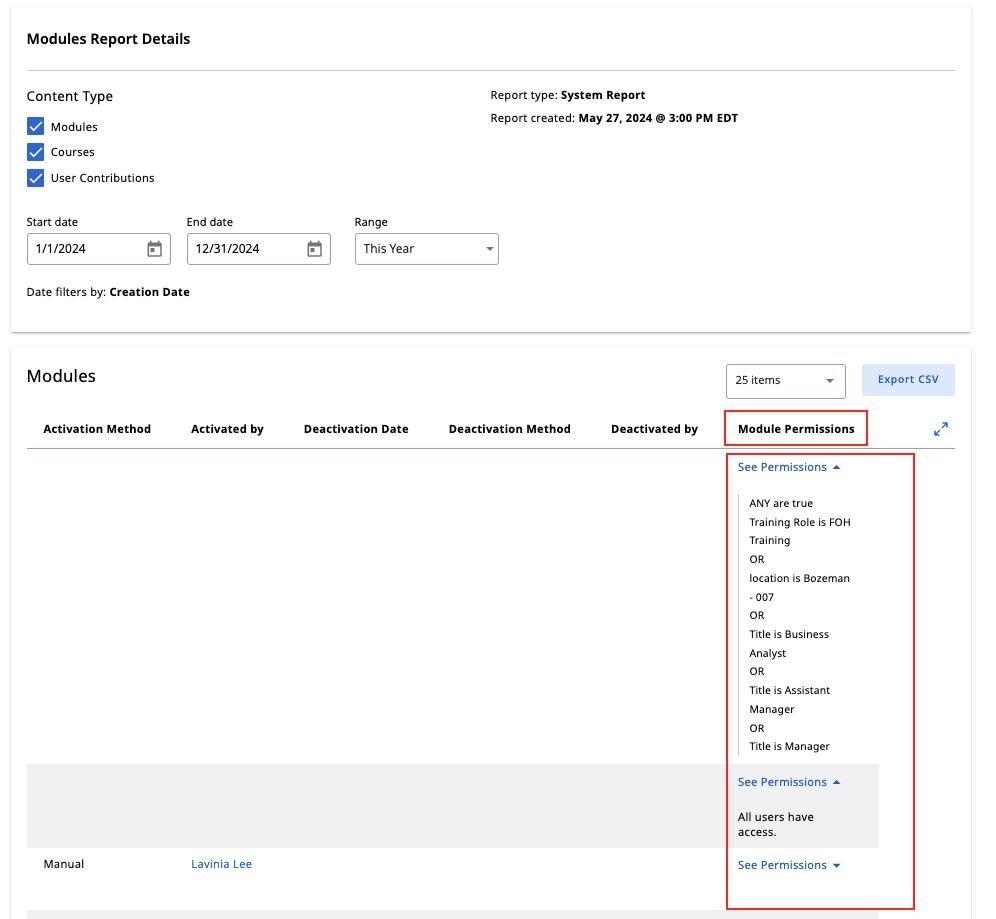This screenshot has height=919, width=996.
Task: Click the 25 items dropdown arrow
Action: tap(830, 381)
